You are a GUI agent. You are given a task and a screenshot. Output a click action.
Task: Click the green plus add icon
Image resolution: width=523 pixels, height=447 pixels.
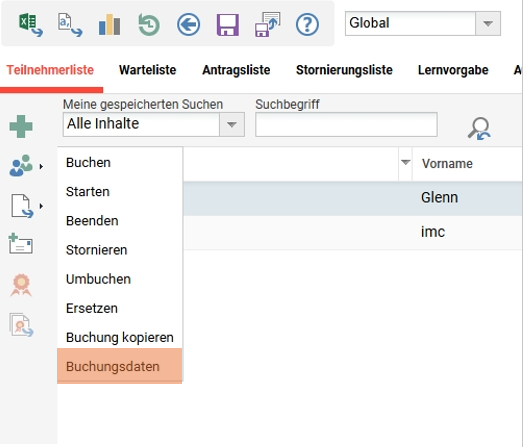pyautogui.click(x=21, y=126)
